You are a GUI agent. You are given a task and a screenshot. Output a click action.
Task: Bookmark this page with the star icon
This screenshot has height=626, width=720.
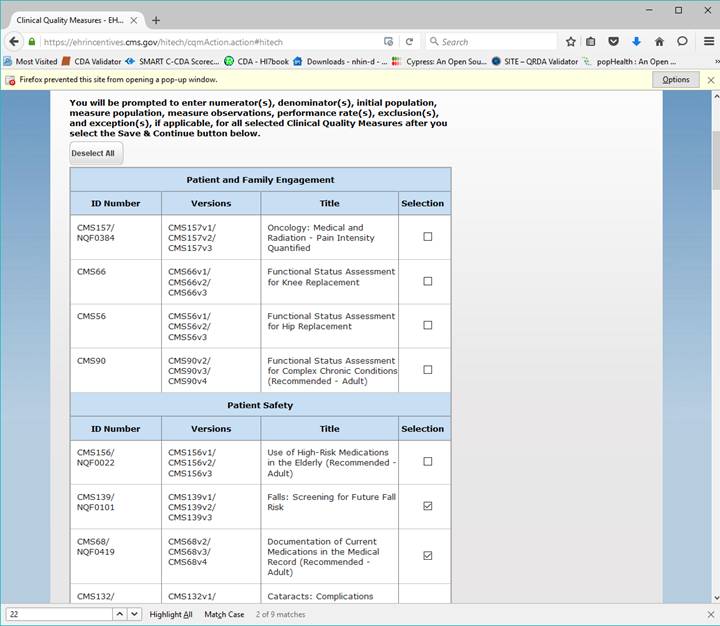coord(570,42)
